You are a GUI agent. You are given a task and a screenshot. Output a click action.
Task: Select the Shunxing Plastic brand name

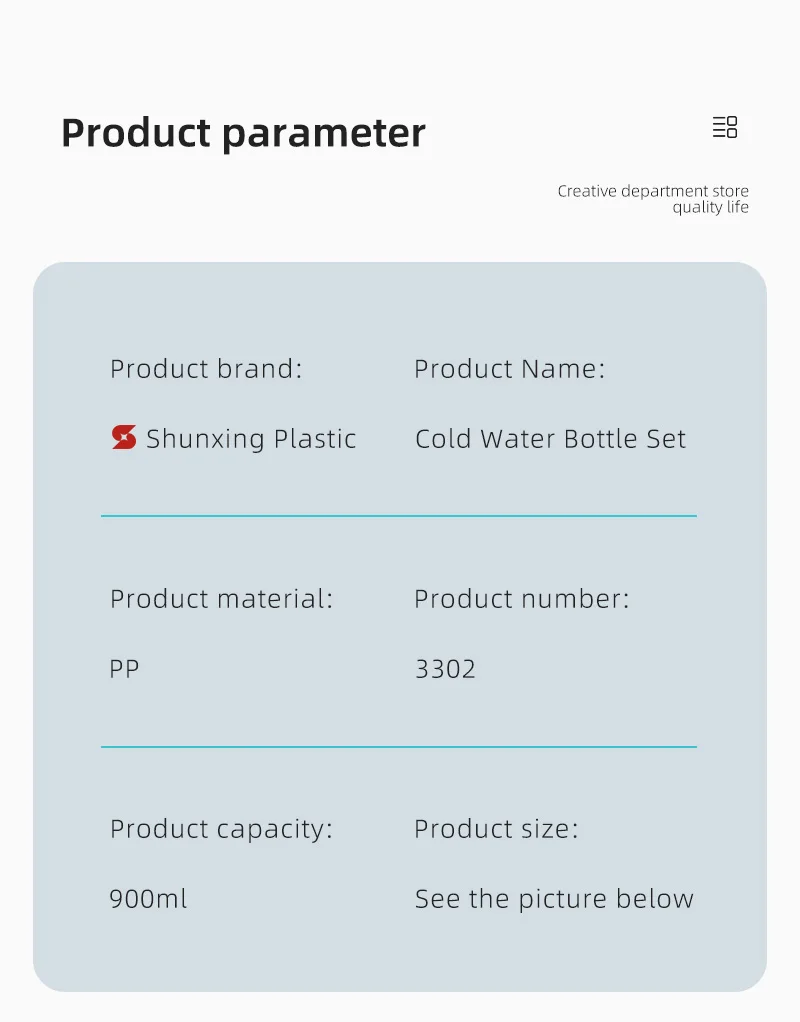click(251, 439)
